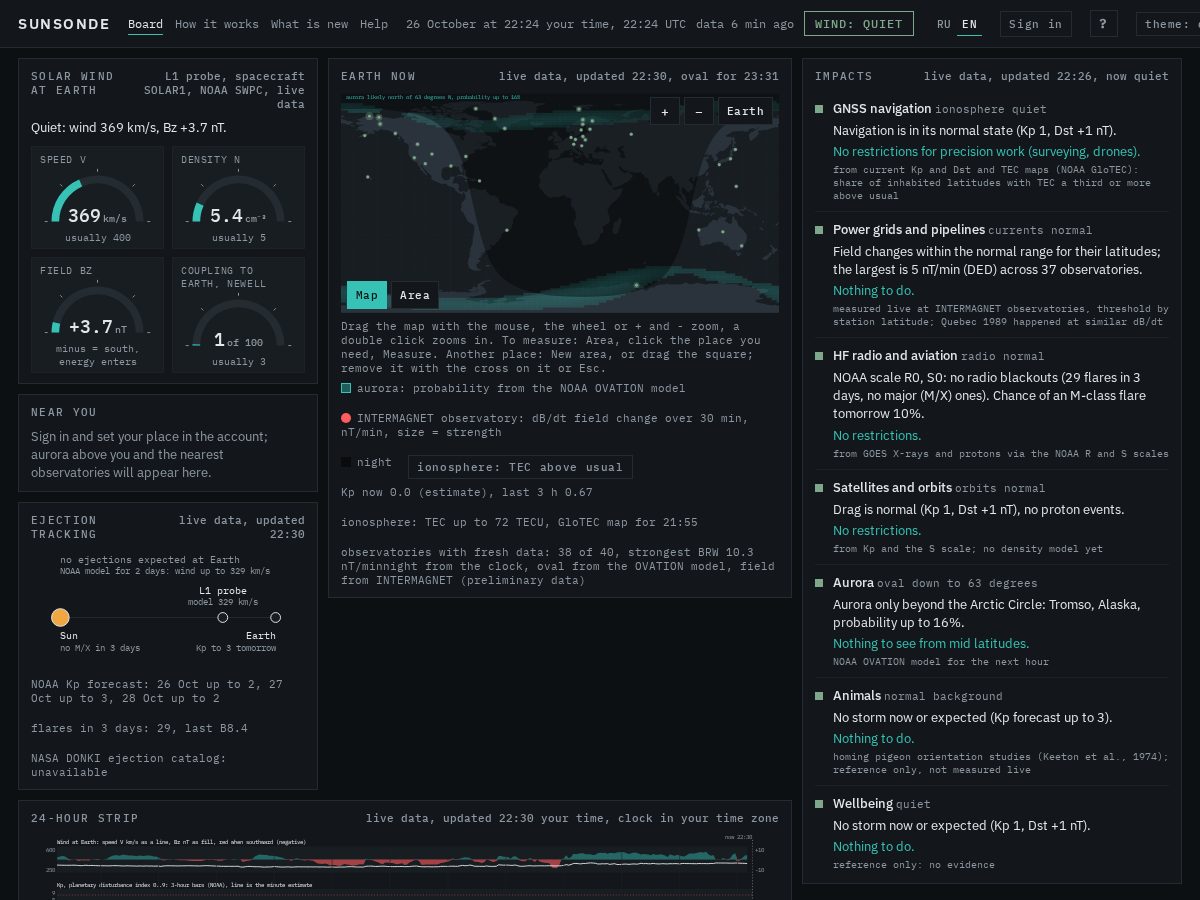Open Wellbeing impact title
This screenshot has width=1200, height=900.
[x=863, y=803]
